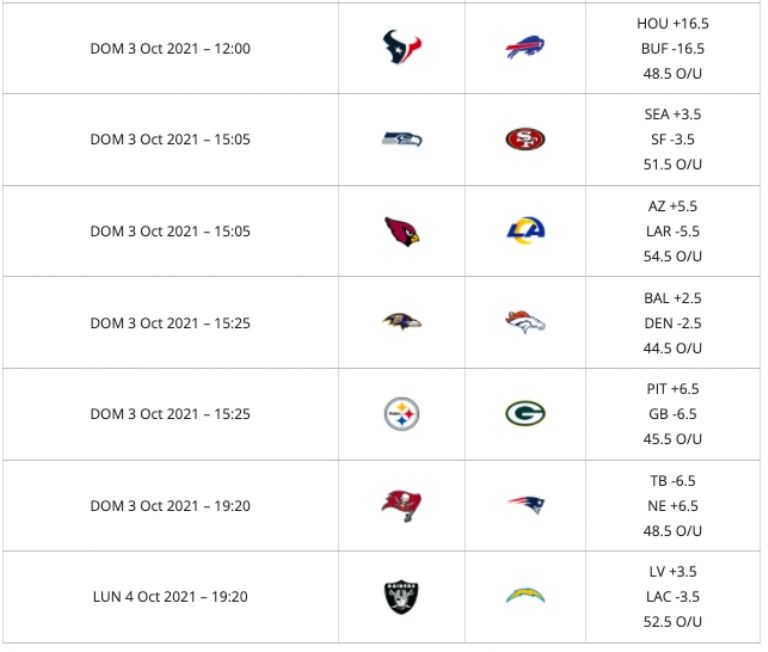
Task: Select the Pittsburgh Steelers logo
Action: (402, 414)
